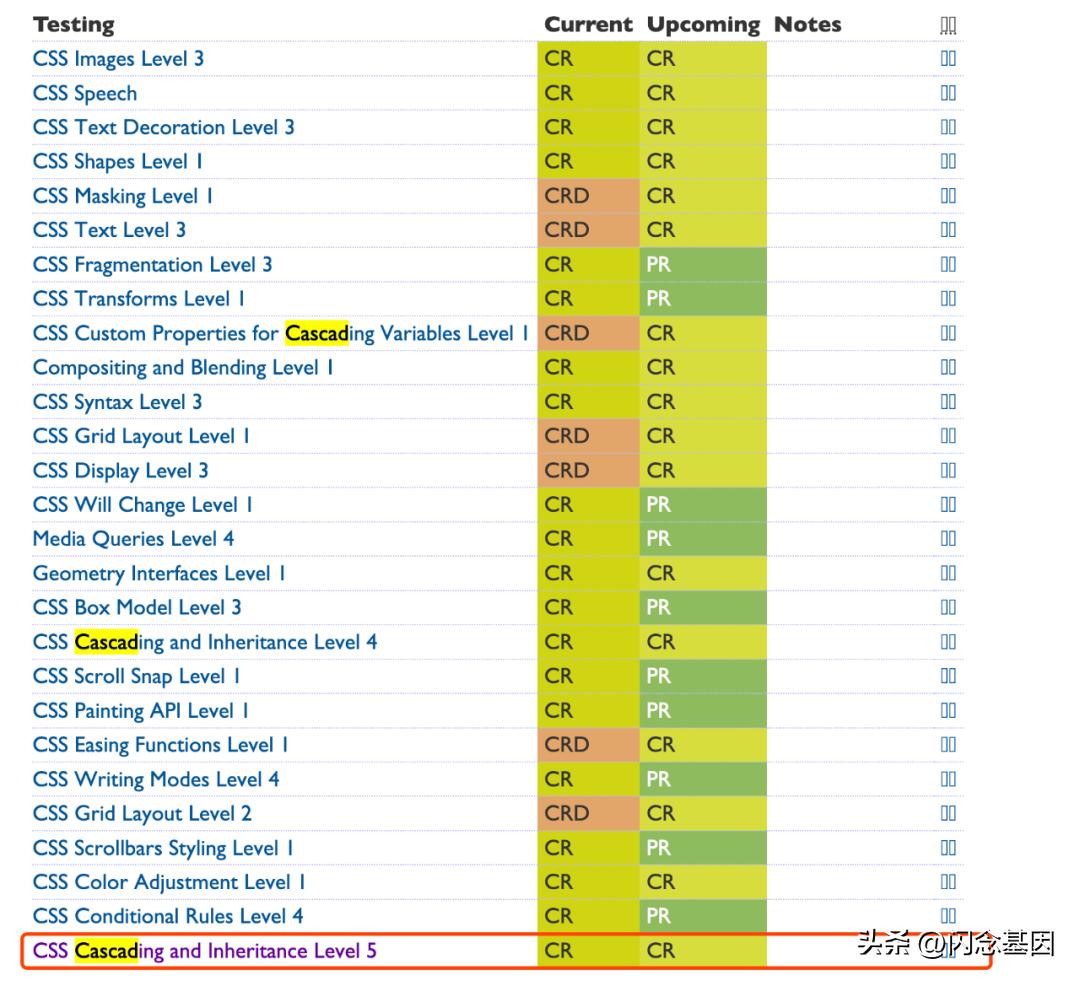Open CSS Cascading and Inheritance Level 5 link
The height and width of the screenshot is (981, 1080).
tap(205, 951)
